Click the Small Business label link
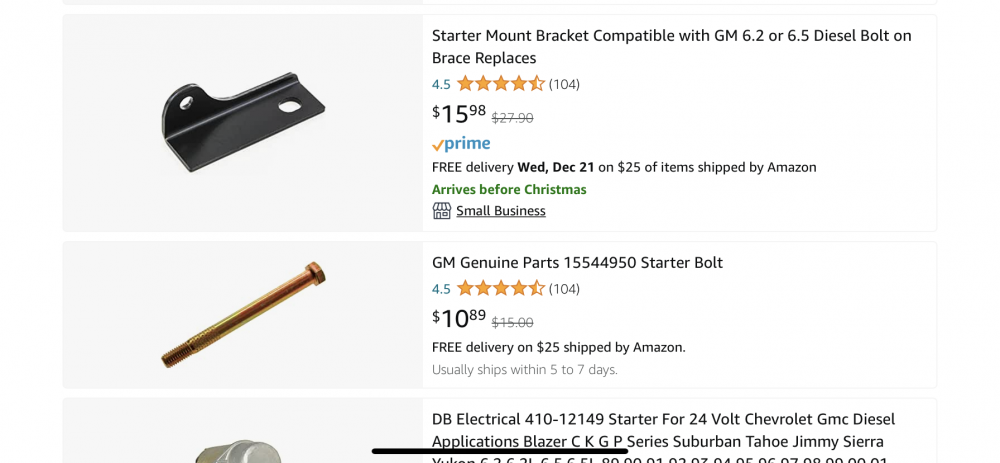The height and width of the screenshot is (463, 1000). click(500, 211)
